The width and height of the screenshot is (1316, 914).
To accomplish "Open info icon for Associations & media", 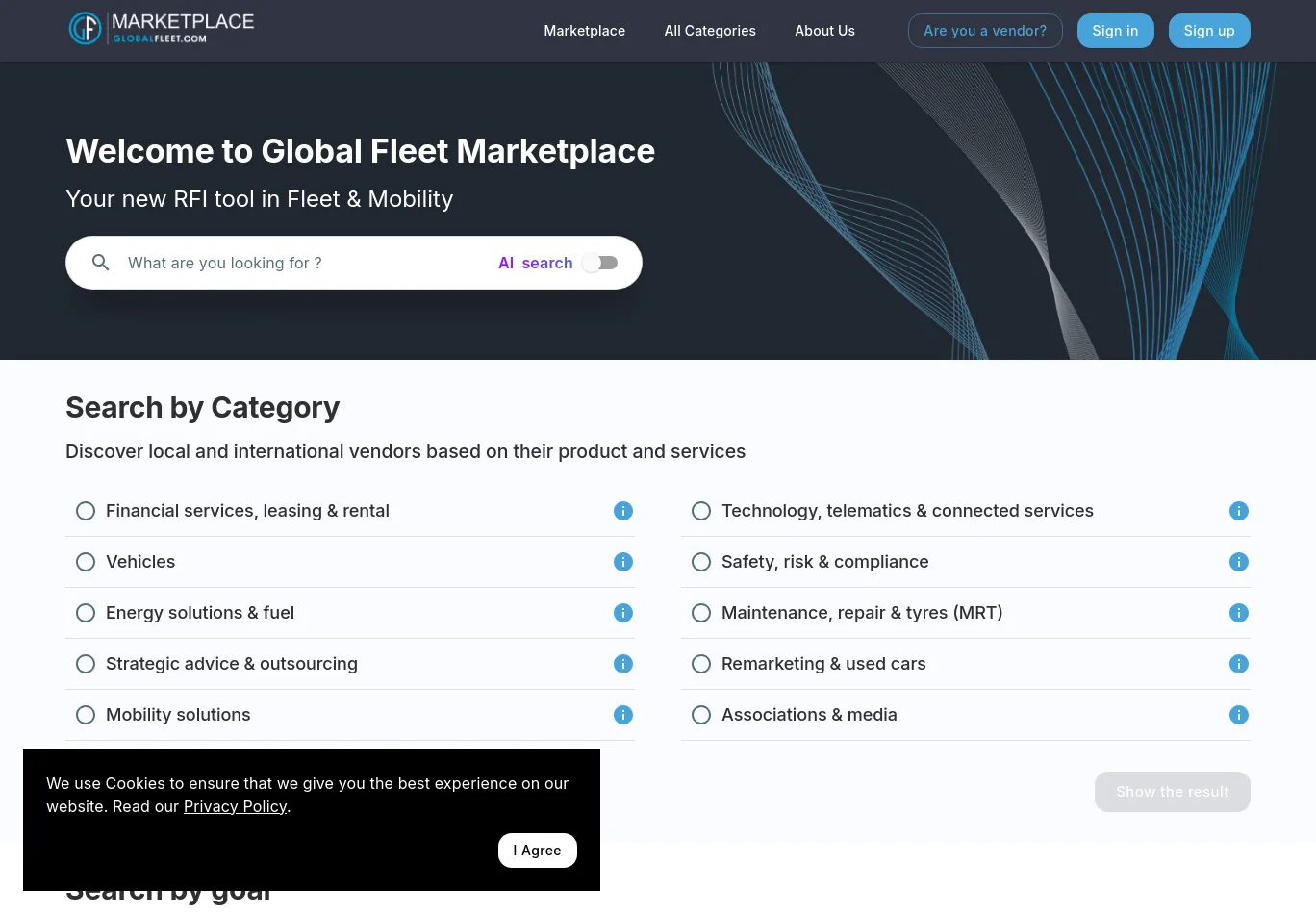I will (x=1239, y=715).
